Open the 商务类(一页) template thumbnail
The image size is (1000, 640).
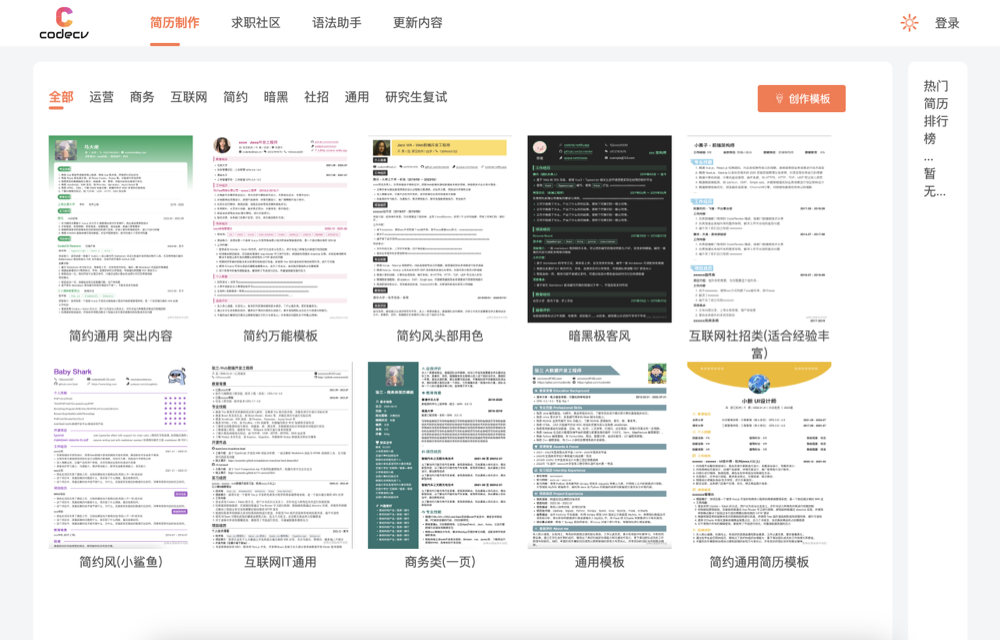[440, 455]
